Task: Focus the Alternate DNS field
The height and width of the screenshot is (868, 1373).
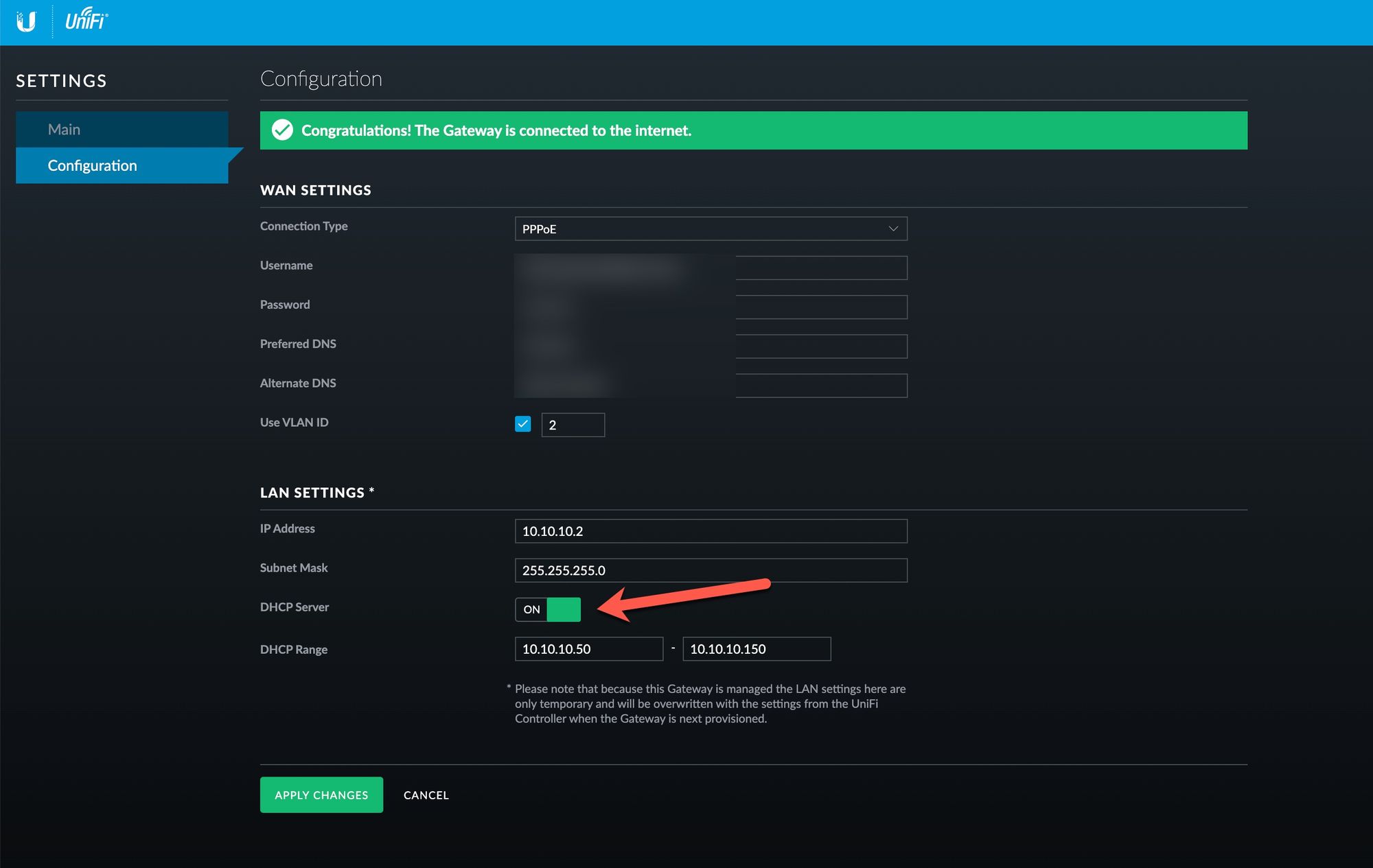Action: pos(820,386)
